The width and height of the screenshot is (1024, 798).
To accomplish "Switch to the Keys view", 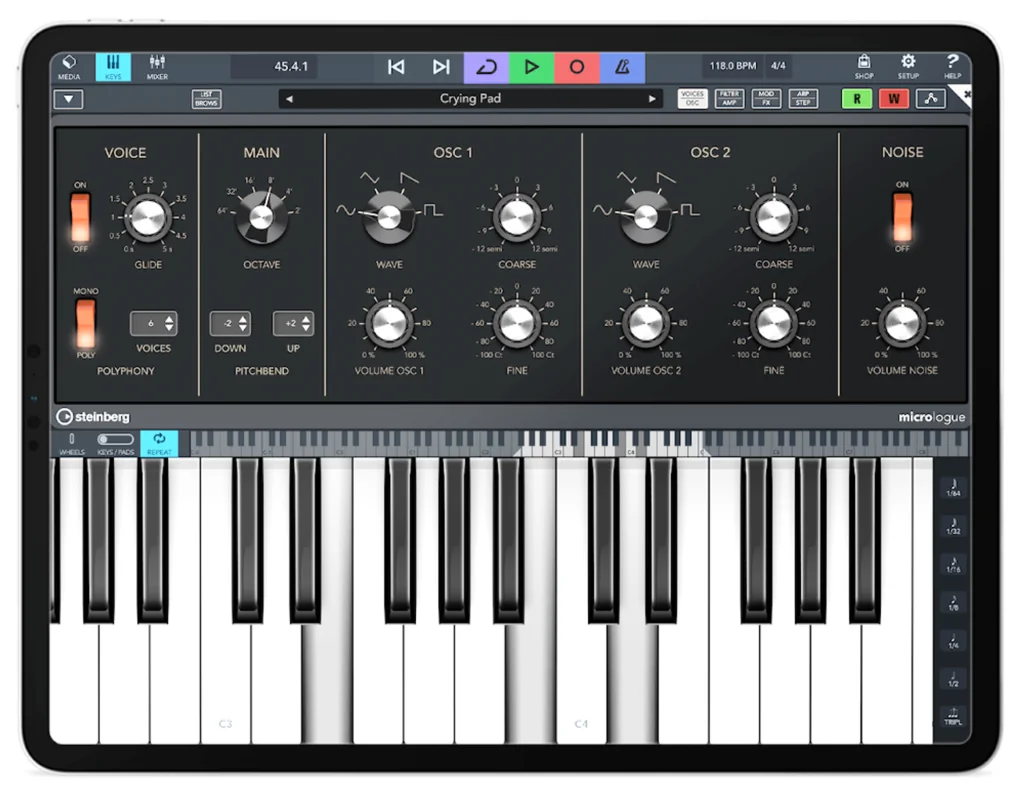I will (113, 67).
